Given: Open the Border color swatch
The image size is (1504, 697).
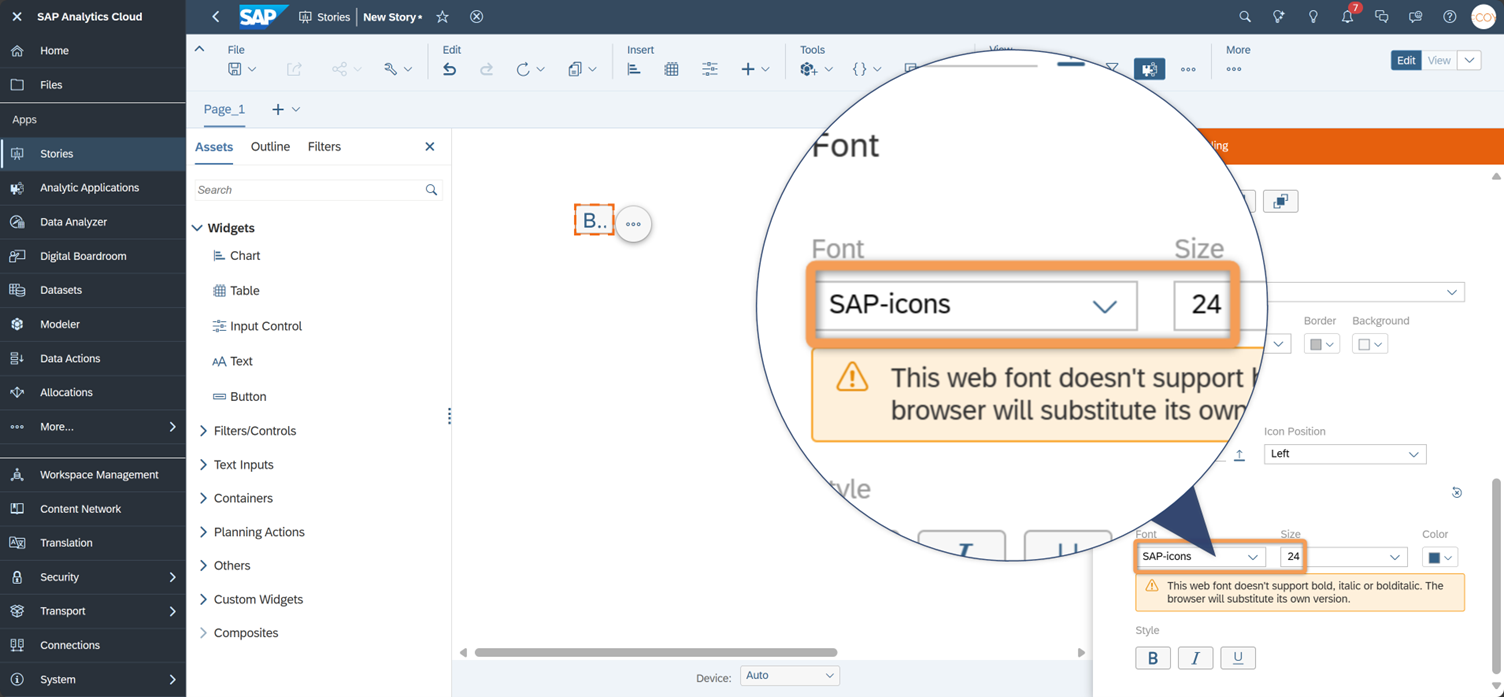Looking at the screenshot, I should click(x=1321, y=344).
